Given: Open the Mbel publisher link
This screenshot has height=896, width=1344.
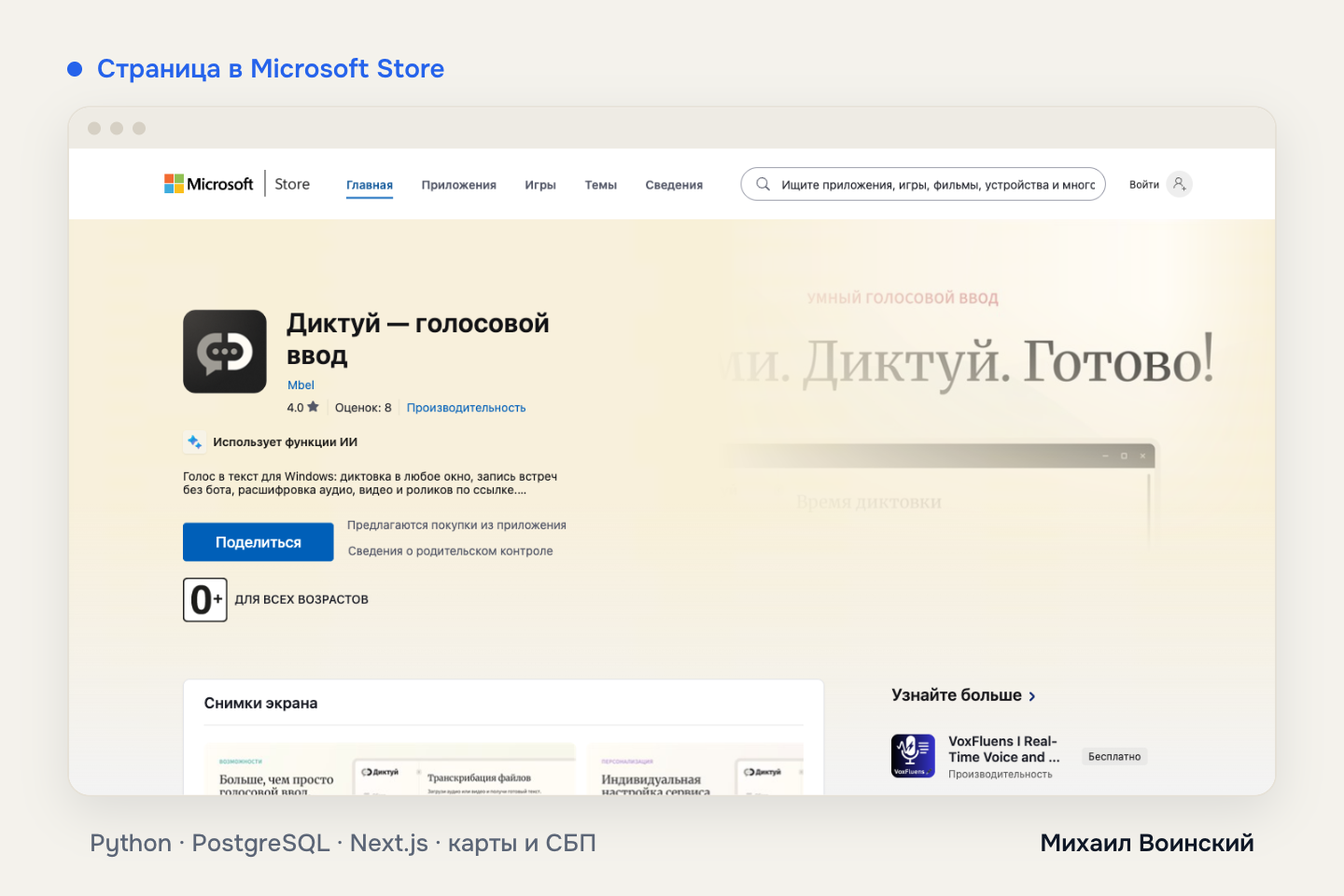Looking at the screenshot, I should pos(301,385).
